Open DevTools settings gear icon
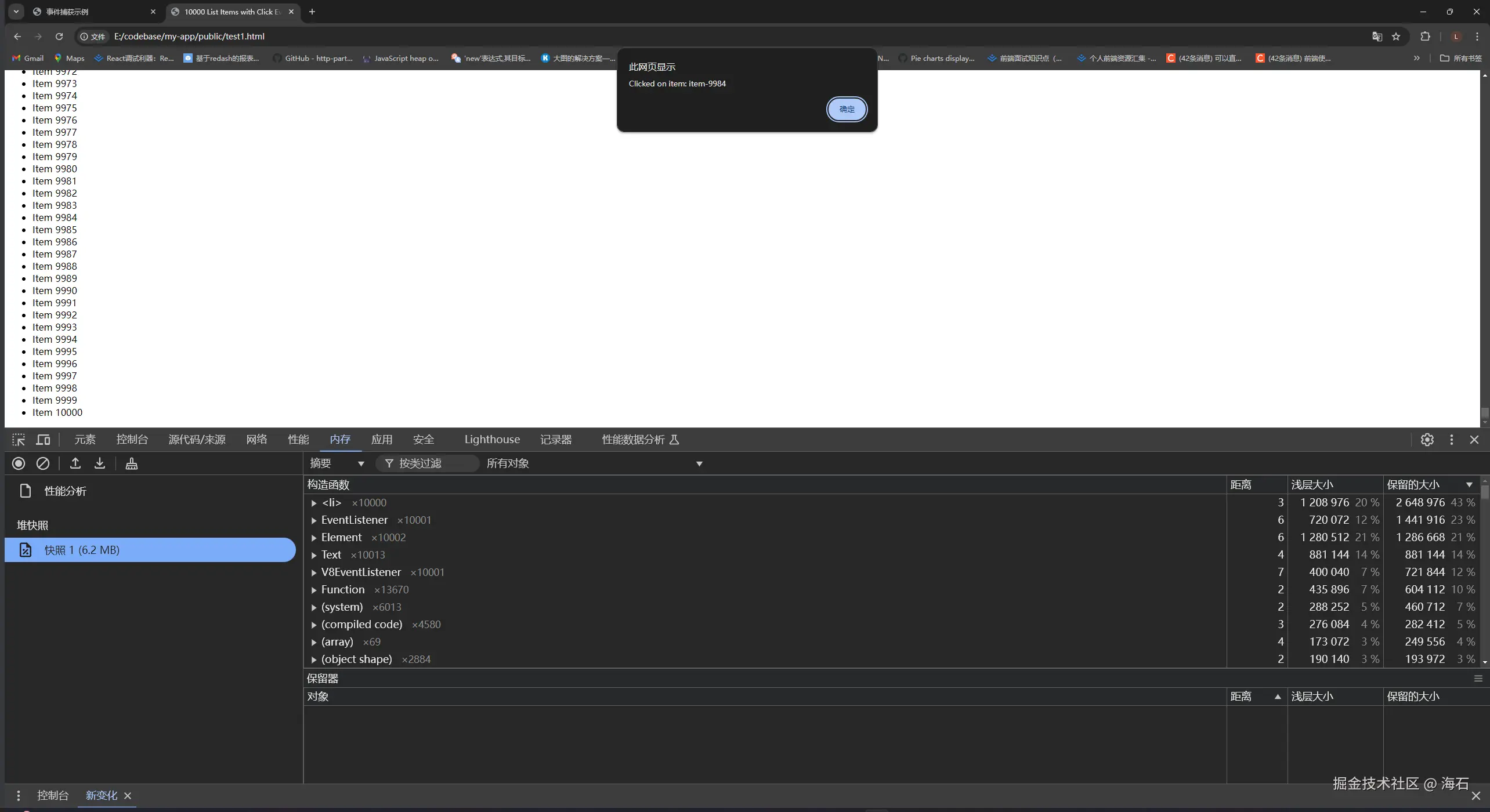1490x812 pixels. coord(1427,440)
